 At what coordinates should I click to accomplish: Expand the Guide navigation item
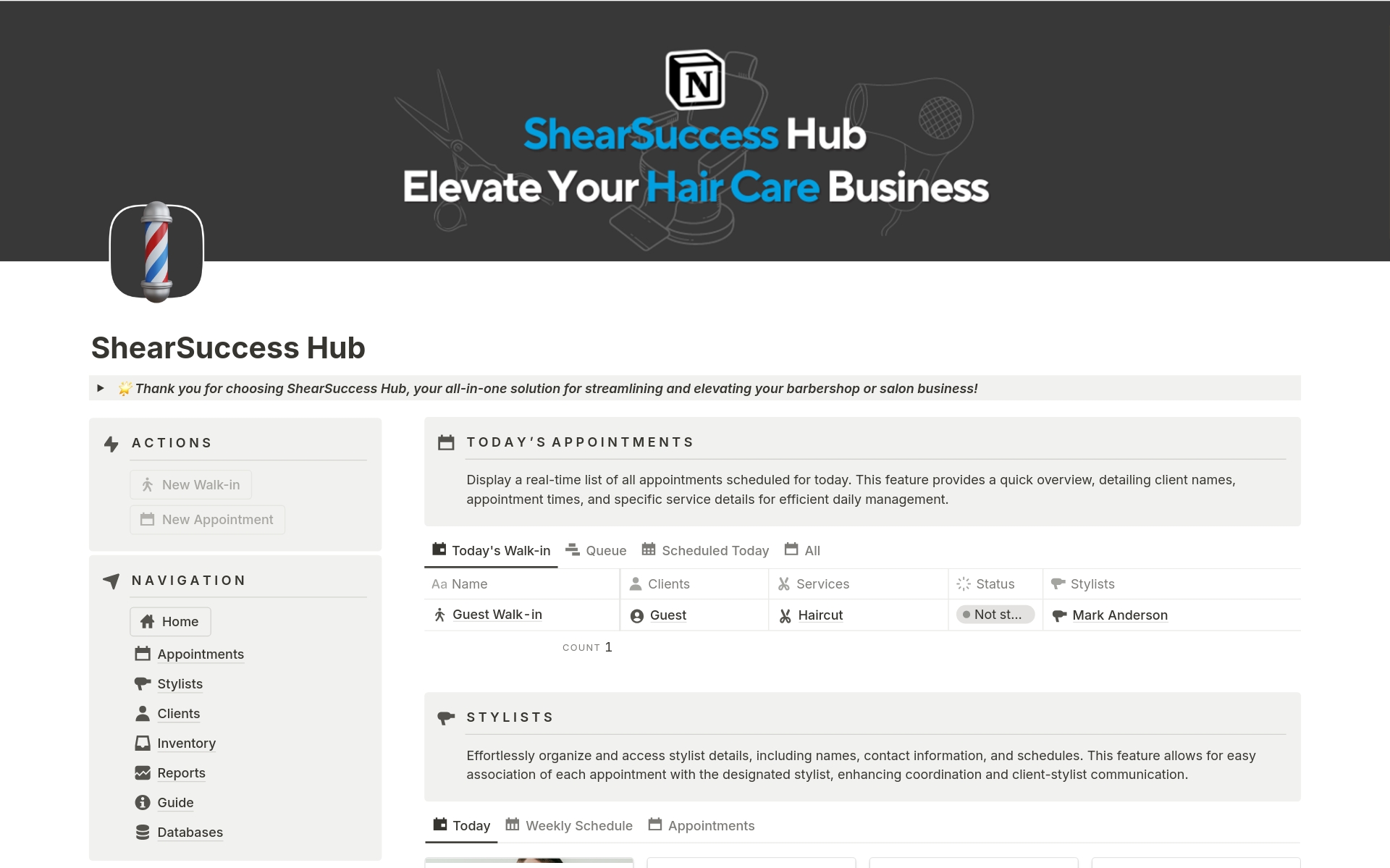pos(175,800)
